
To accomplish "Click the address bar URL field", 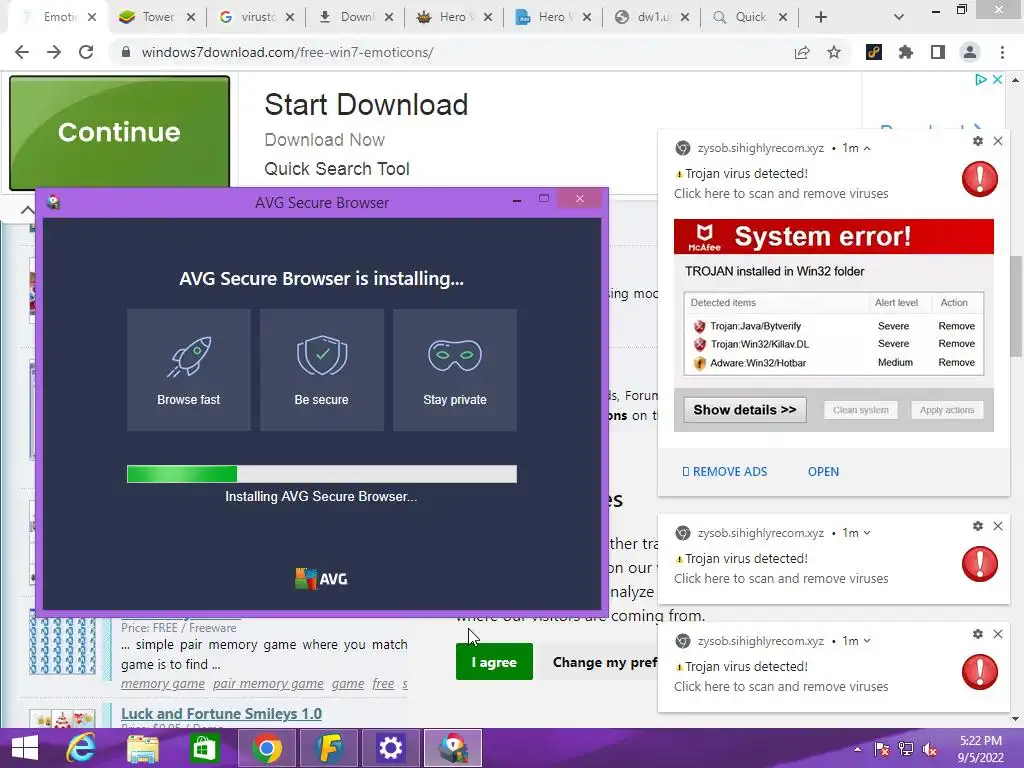I will pyautogui.click(x=451, y=52).
